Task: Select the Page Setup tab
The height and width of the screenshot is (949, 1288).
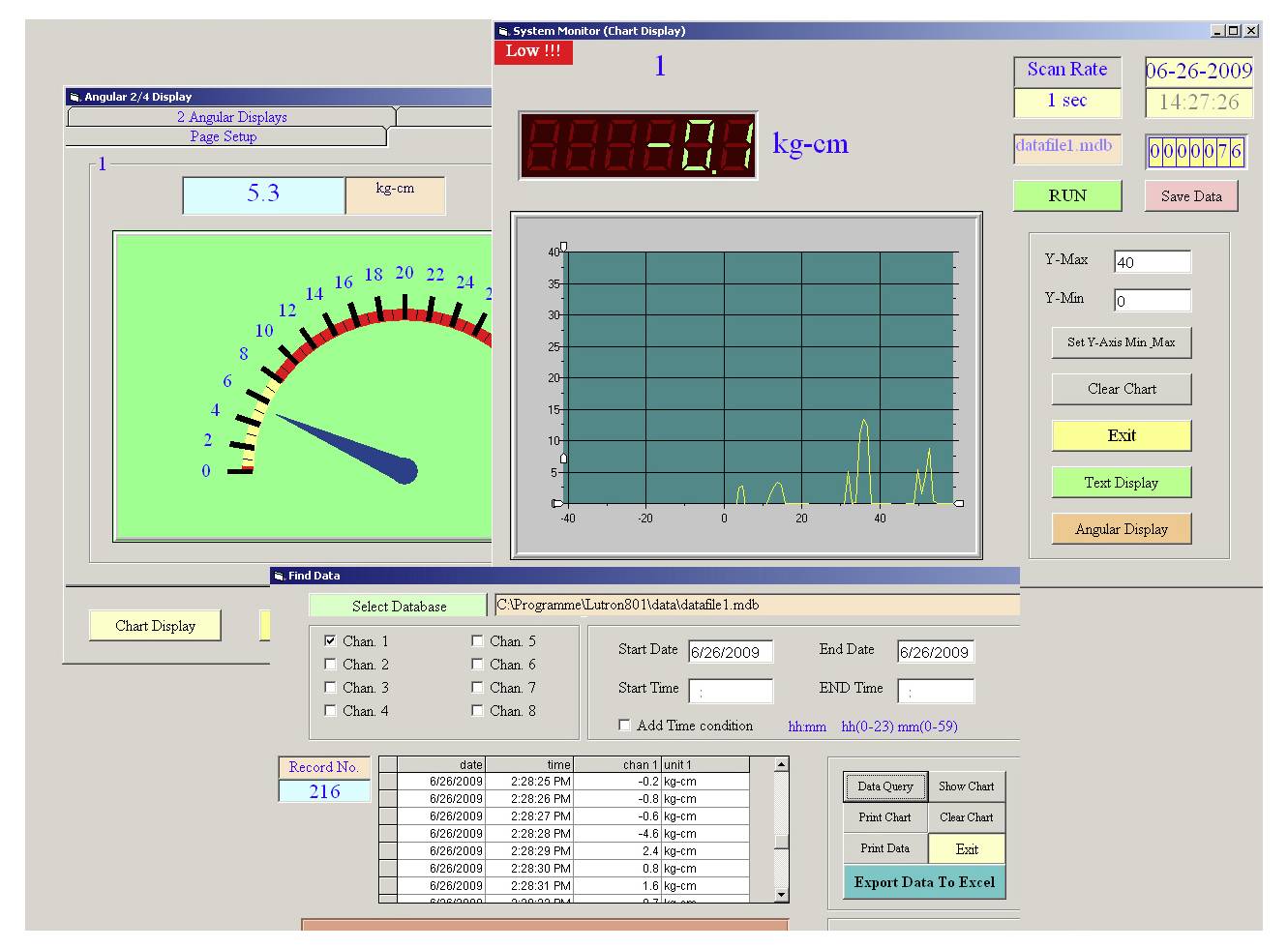Action: pos(224,136)
